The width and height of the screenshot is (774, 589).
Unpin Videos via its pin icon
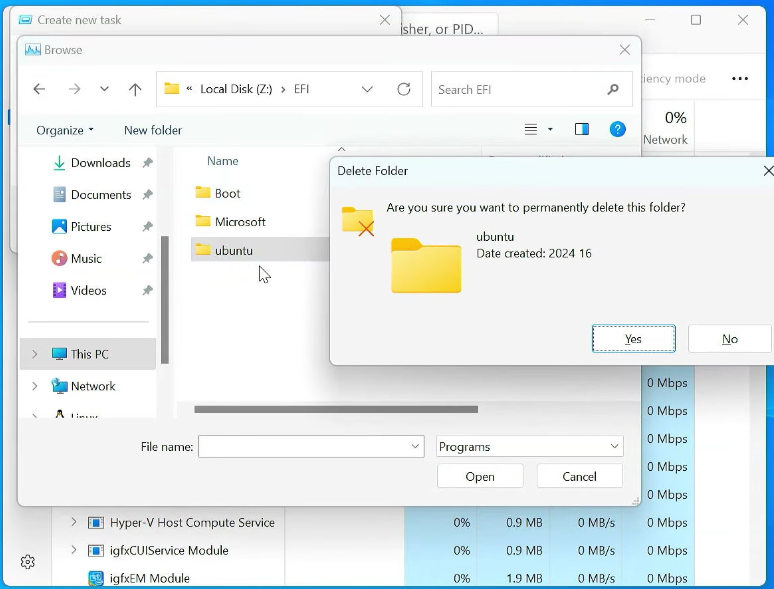pyautogui.click(x=147, y=290)
